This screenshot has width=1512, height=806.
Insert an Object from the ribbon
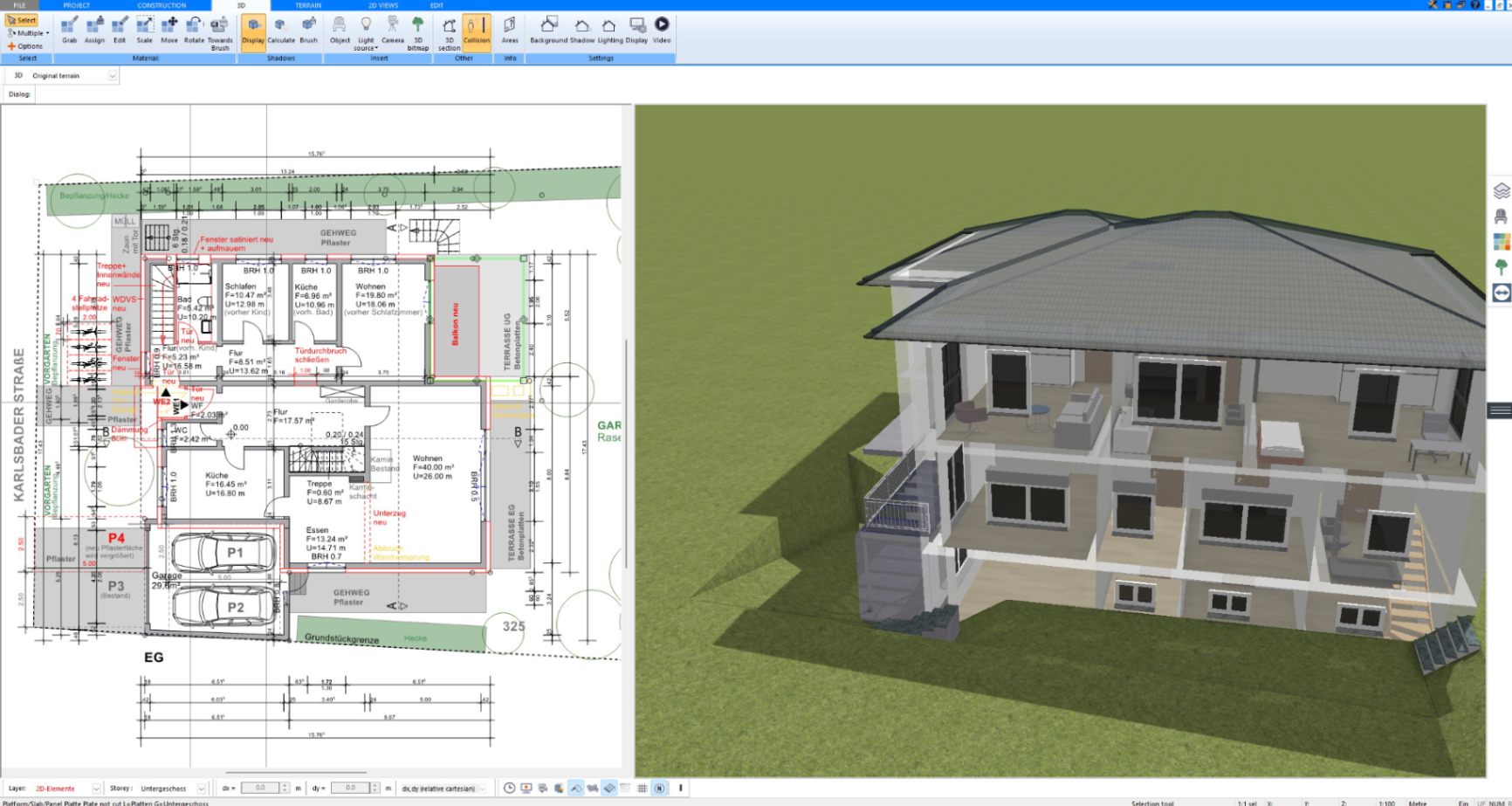(x=340, y=30)
